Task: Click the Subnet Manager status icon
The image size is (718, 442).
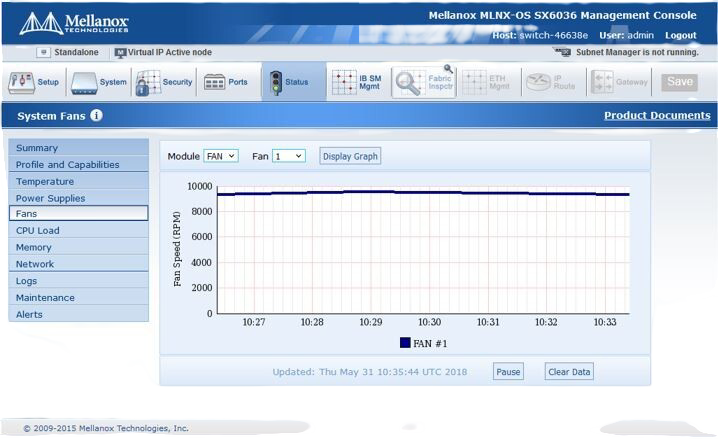Action: (x=563, y=52)
